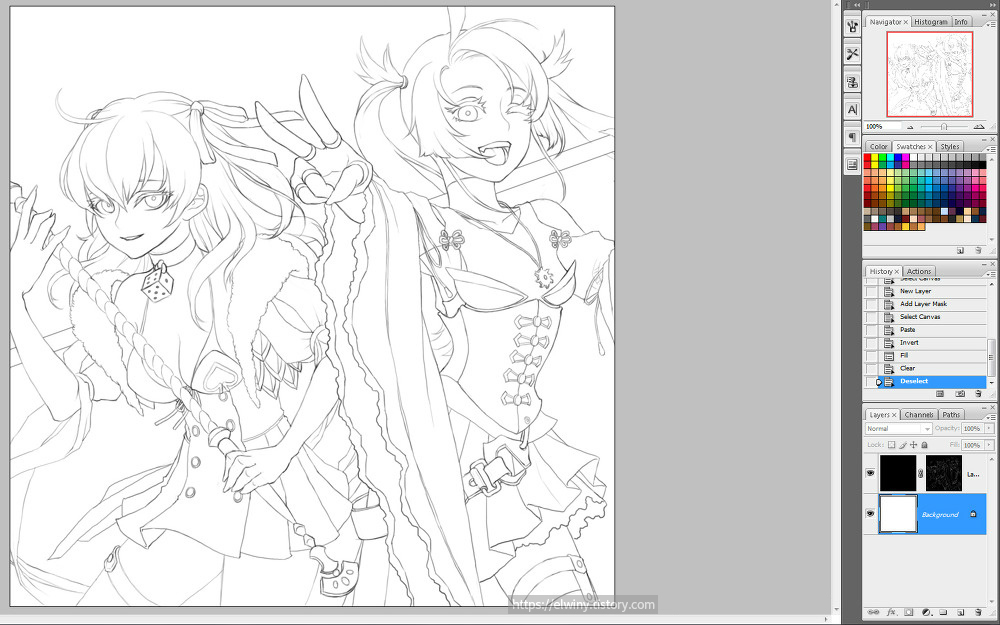Open the Layer Comps panel icon

point(852,165)
